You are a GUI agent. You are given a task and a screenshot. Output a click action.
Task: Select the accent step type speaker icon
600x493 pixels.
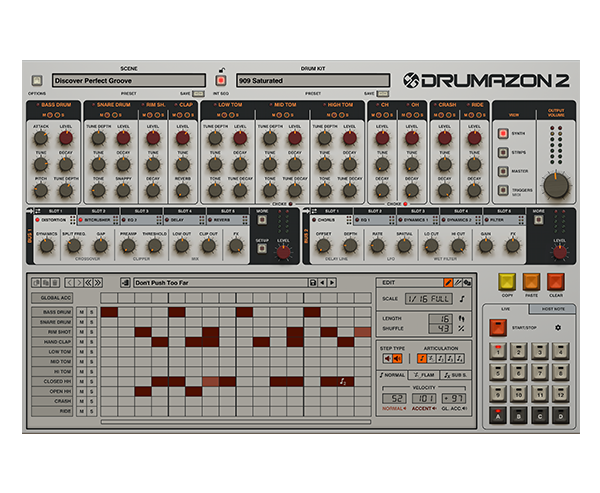pos(397,359)
